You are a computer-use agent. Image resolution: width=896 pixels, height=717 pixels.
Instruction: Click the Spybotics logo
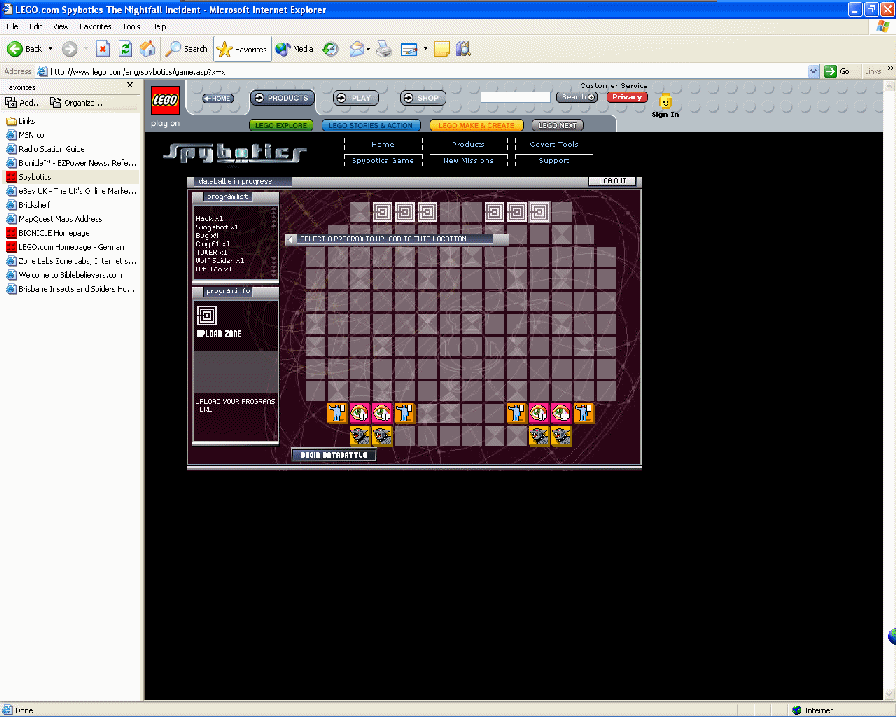[235, 153]
